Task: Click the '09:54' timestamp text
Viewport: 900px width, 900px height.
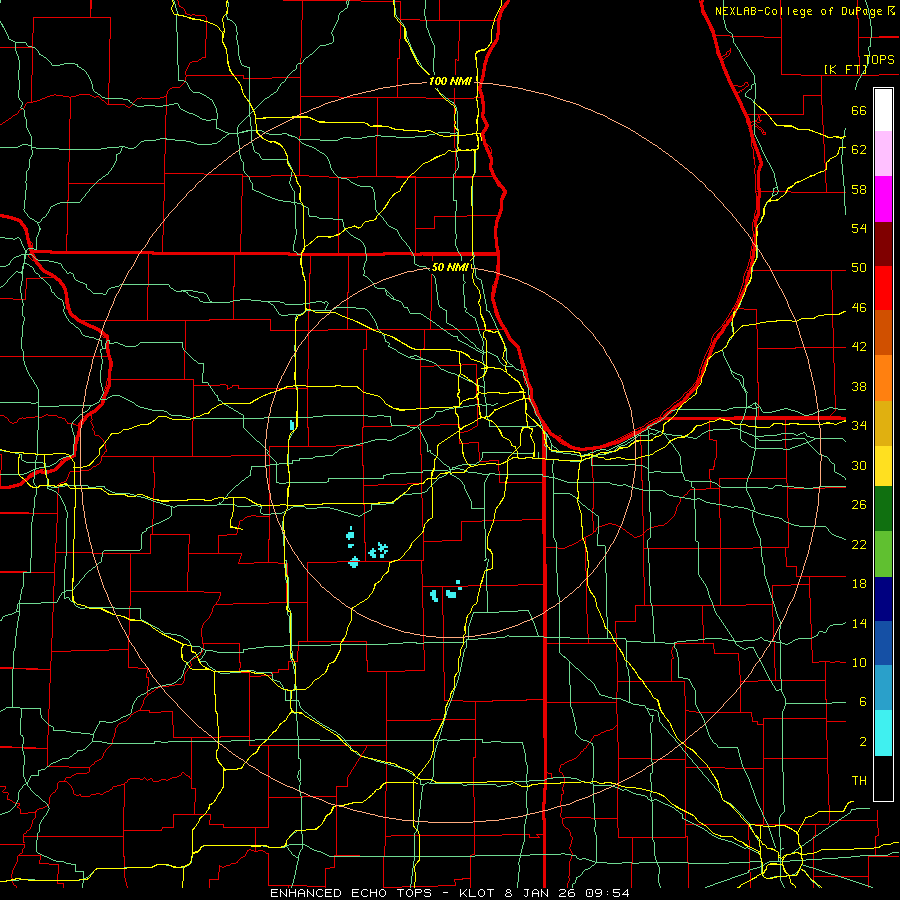Action: point(607,893)
